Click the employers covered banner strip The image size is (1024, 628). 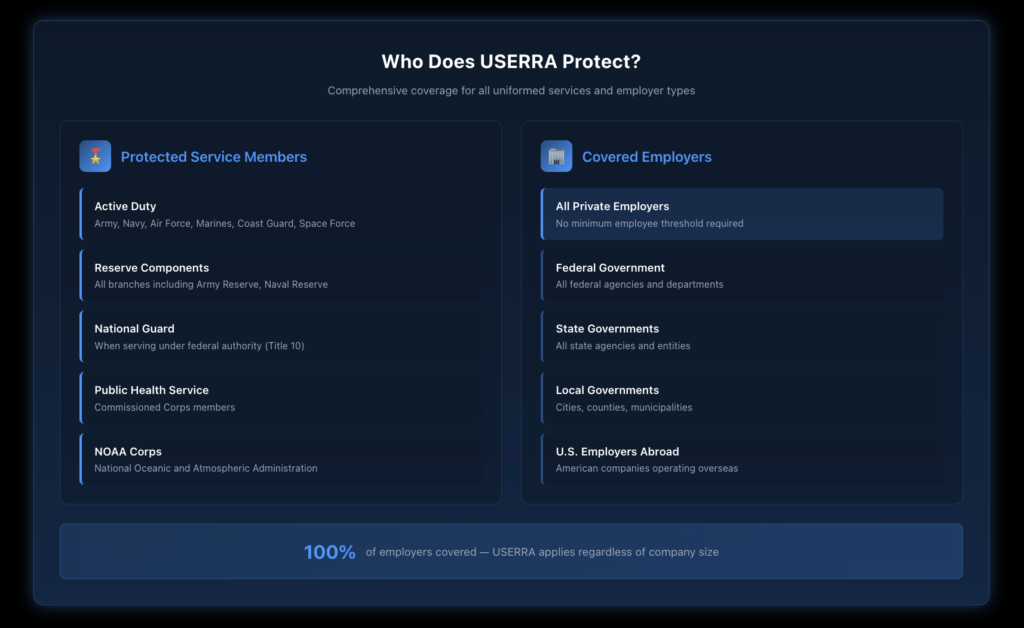point(512,551)
